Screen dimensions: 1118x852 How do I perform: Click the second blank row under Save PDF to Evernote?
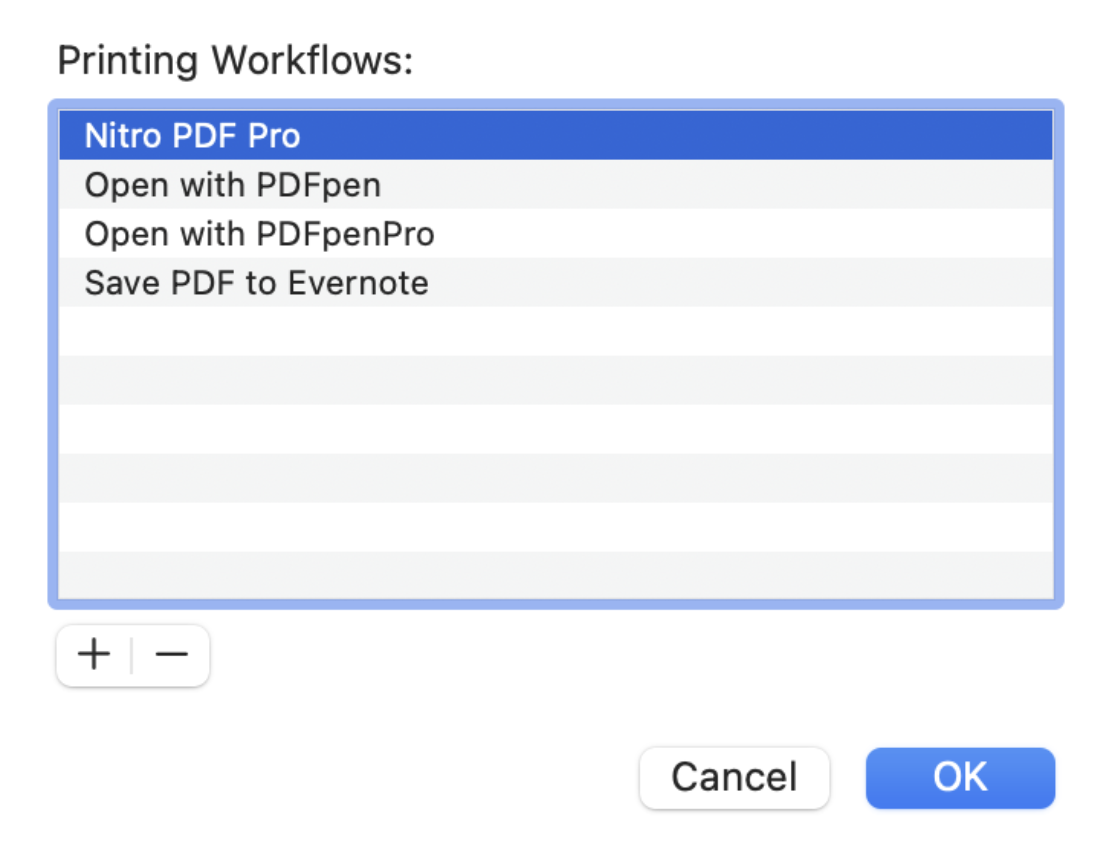pyautogui.click(x=555, y=380)
